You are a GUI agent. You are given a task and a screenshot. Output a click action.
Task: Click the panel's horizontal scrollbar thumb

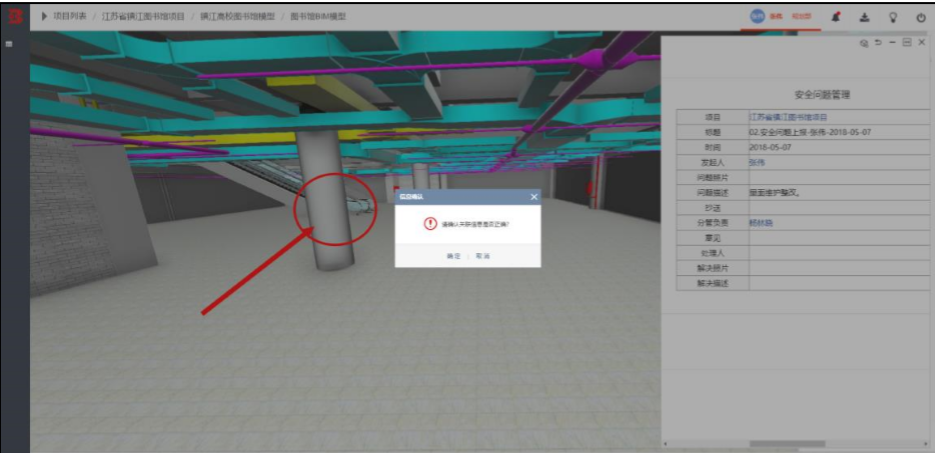(x=788, y=444)
